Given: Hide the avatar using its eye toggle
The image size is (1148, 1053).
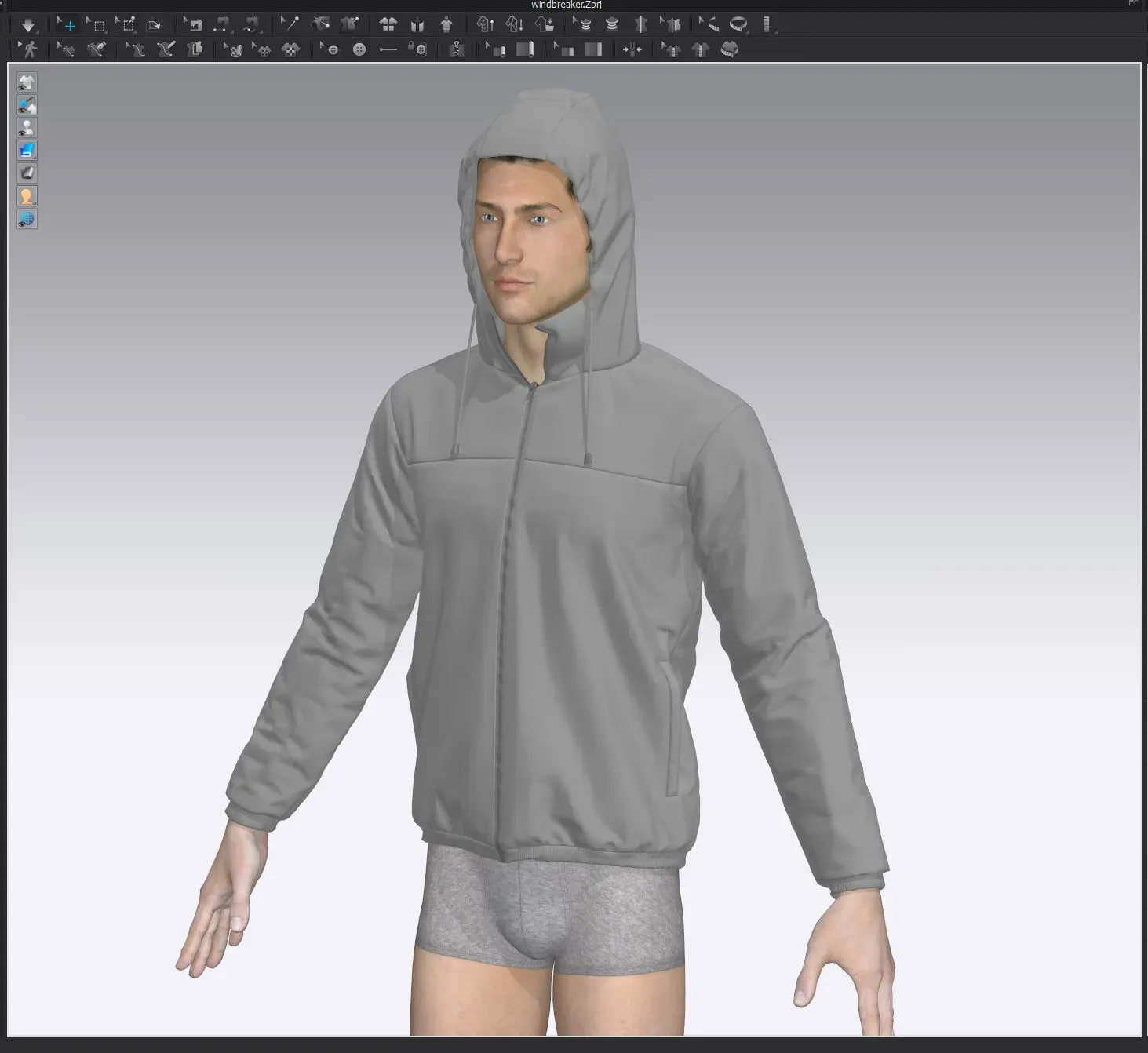Looking at the screenshot, I should [x=27, y=127].
